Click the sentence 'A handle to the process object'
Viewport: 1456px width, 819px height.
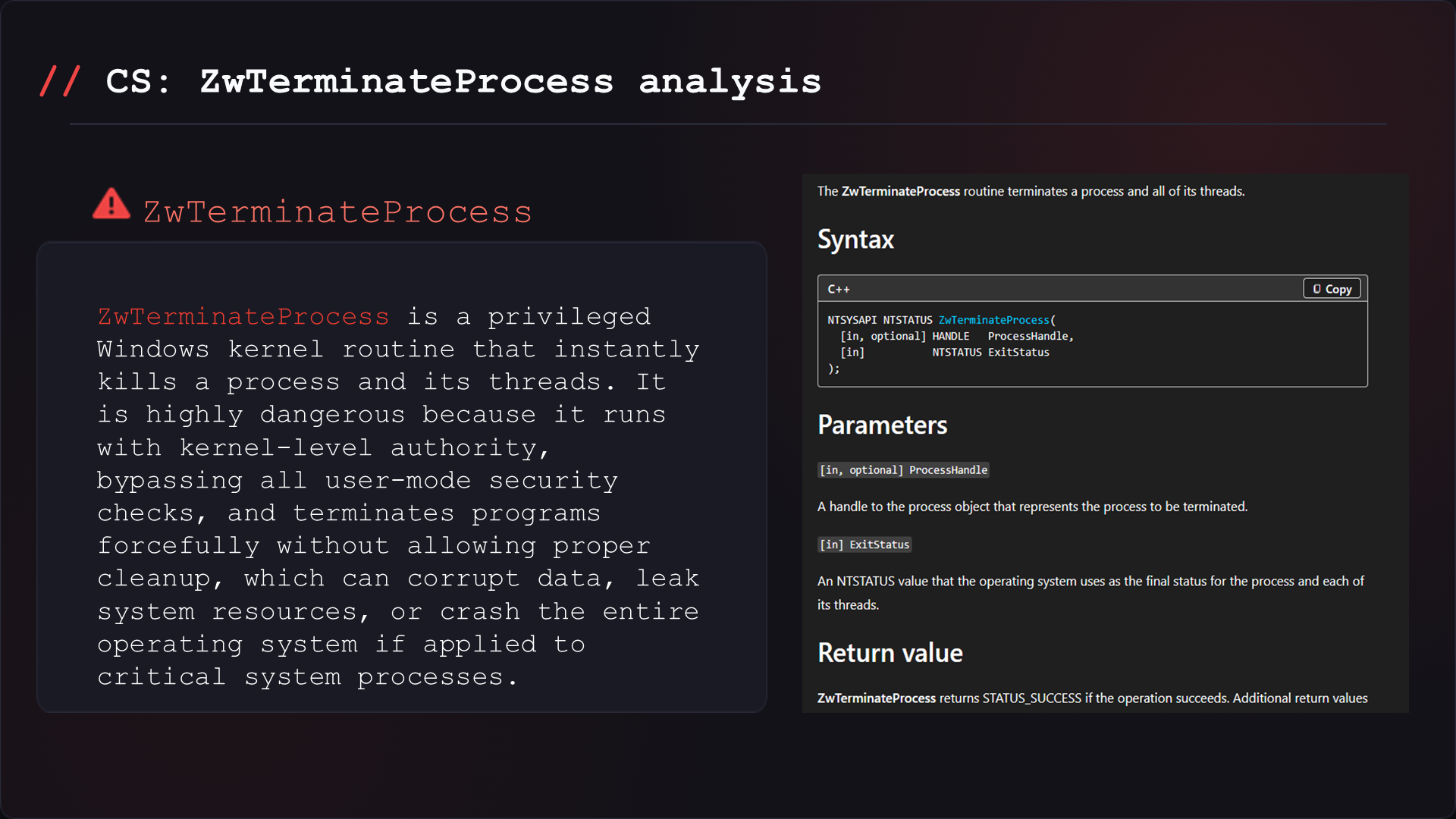(x=1032, y=507)
